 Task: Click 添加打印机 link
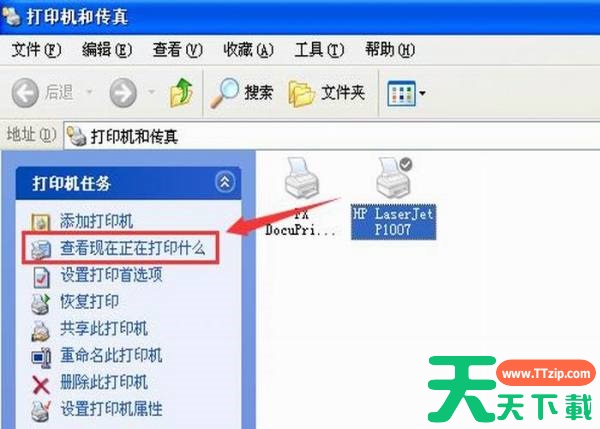96,221
